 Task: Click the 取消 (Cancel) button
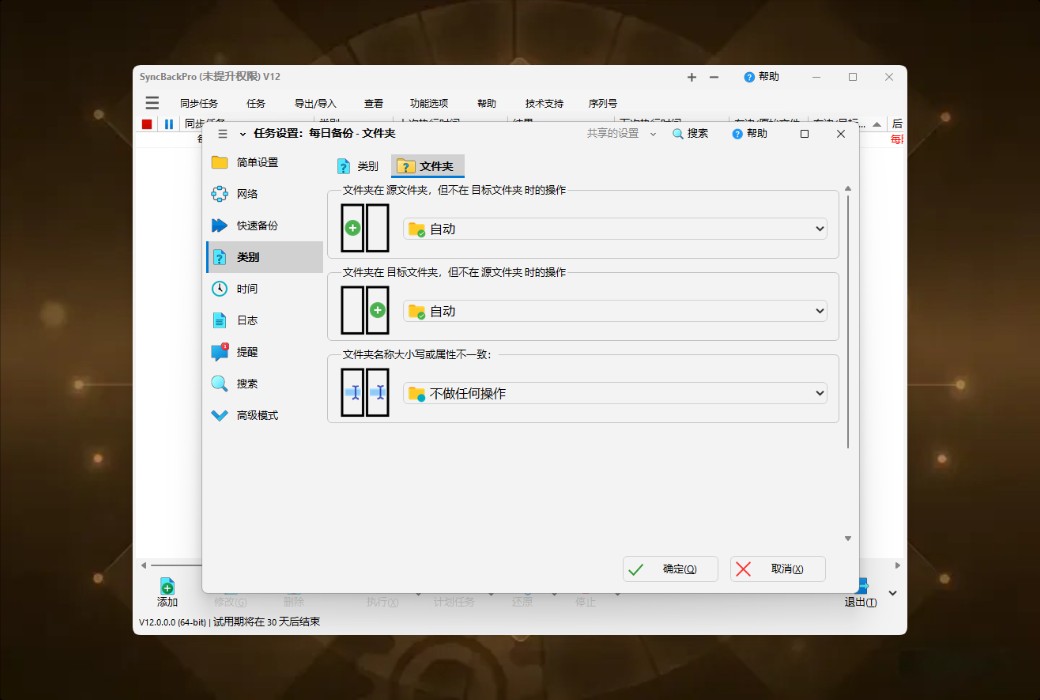click(x=777, y=569)
